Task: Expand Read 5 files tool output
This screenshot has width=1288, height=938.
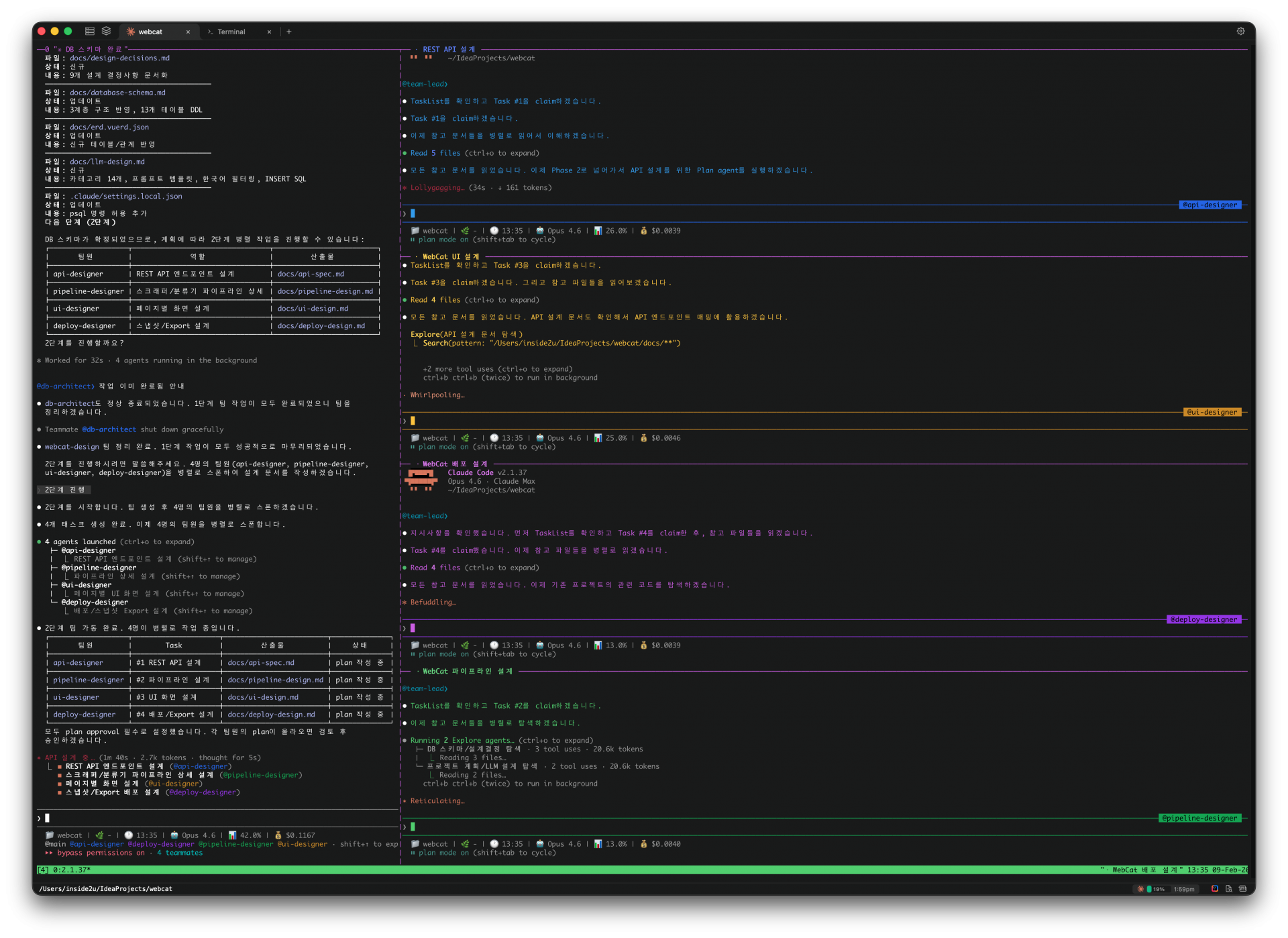Action: pyautogui.click(x=435, y=153)
